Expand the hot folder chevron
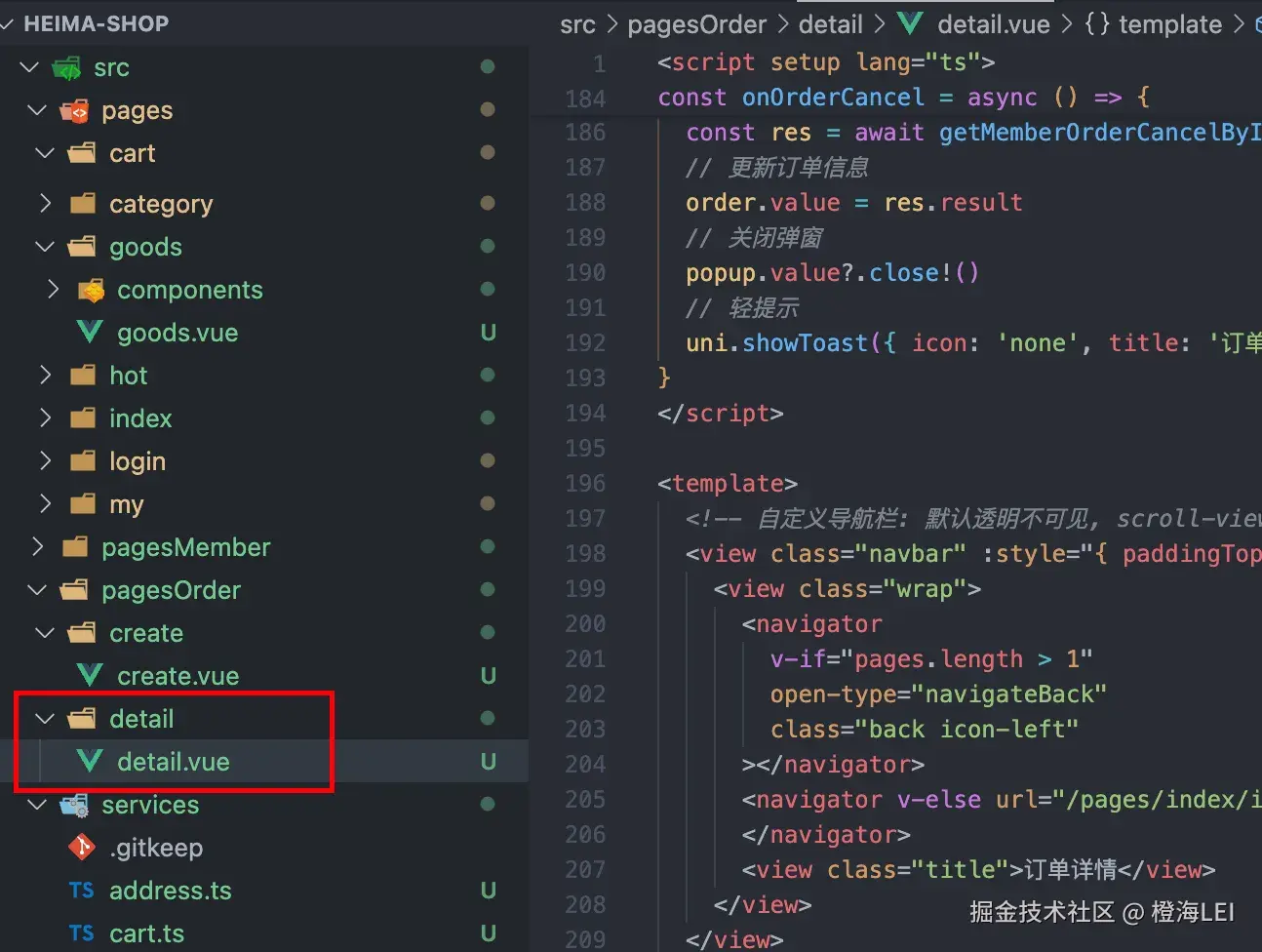Image resolution: width=1262 pixels, height=952 pixels. point(45,376)
